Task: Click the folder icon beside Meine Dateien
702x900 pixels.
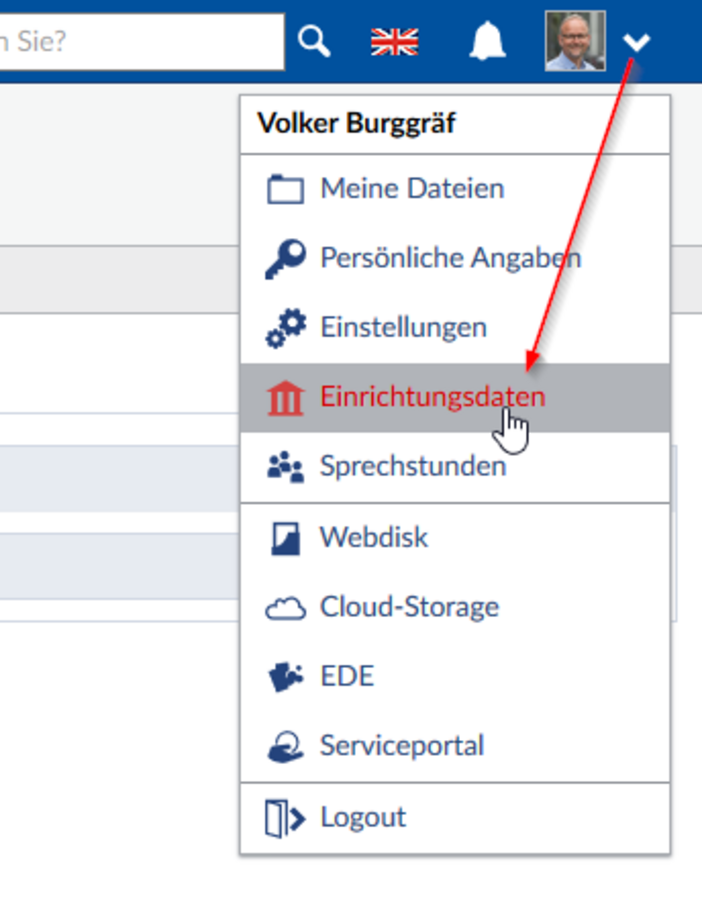Action: click(285, 189)
